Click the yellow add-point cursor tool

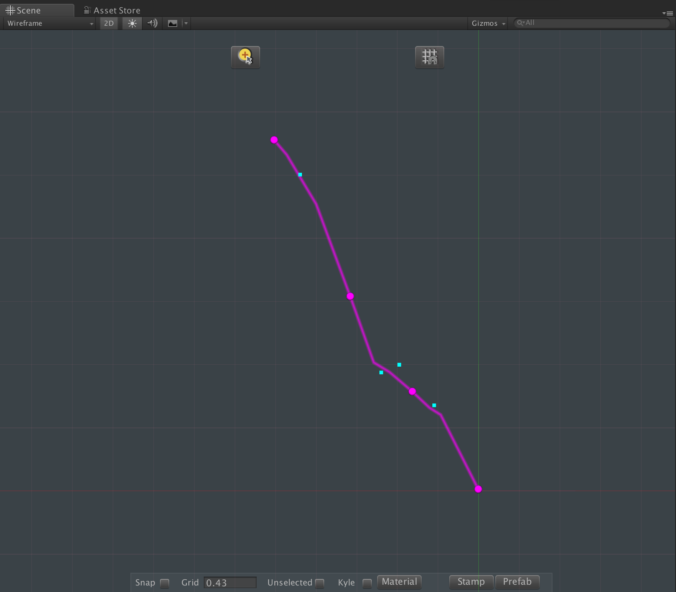[245, 57]
